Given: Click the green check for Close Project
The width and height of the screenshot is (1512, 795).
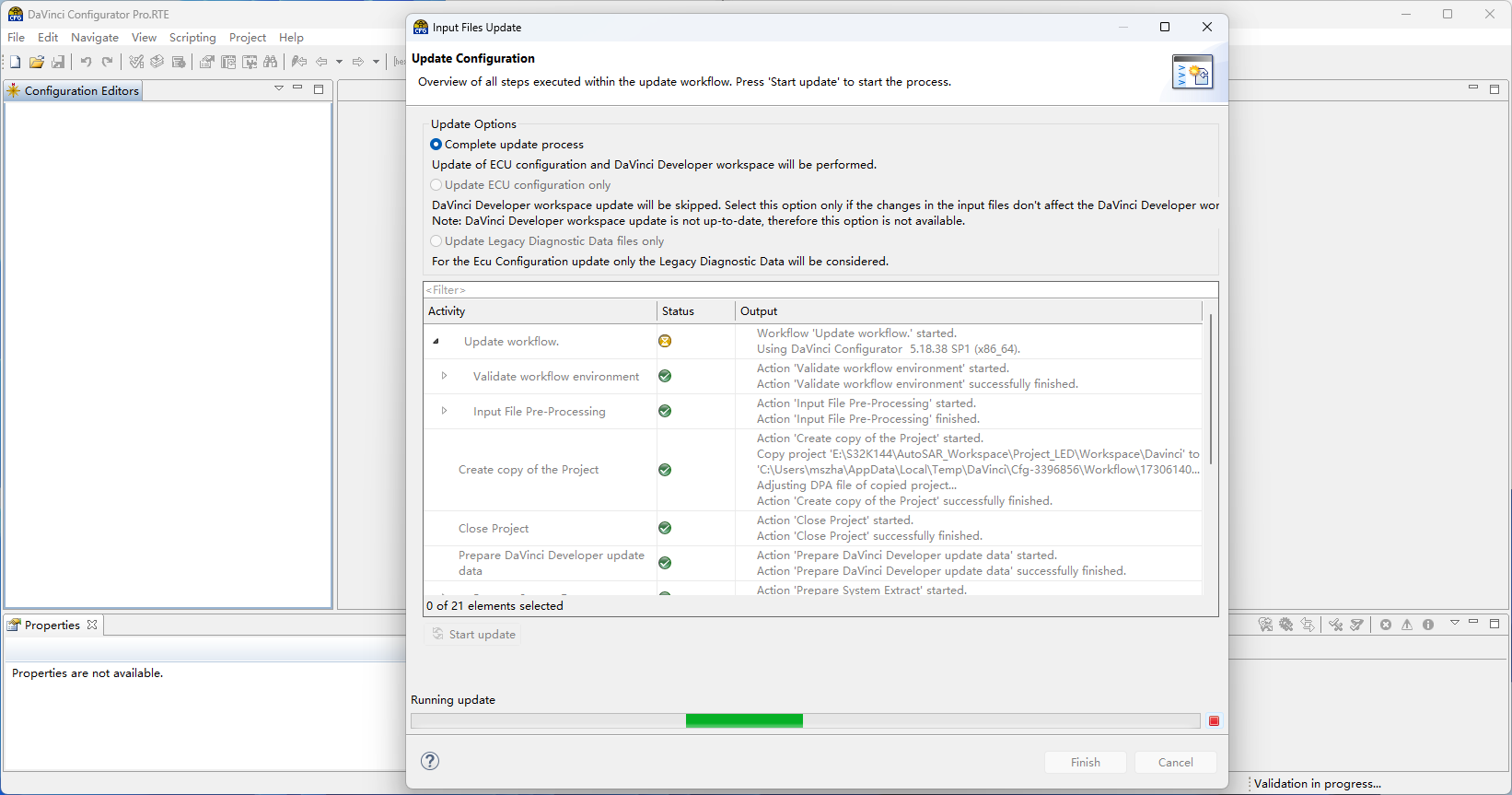Looking at the screenshot, I should click(x=665, y=528).
